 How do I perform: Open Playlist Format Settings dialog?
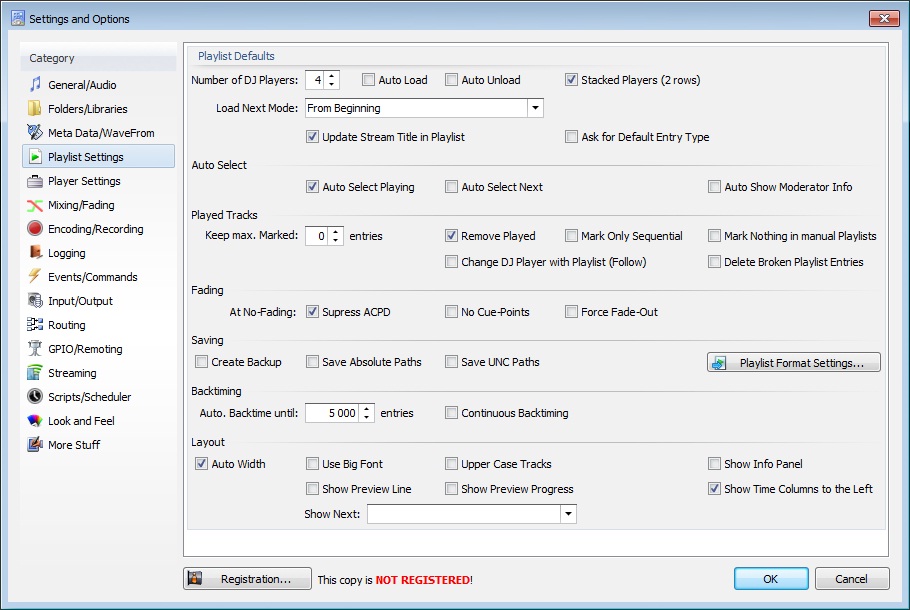point(792,362)
